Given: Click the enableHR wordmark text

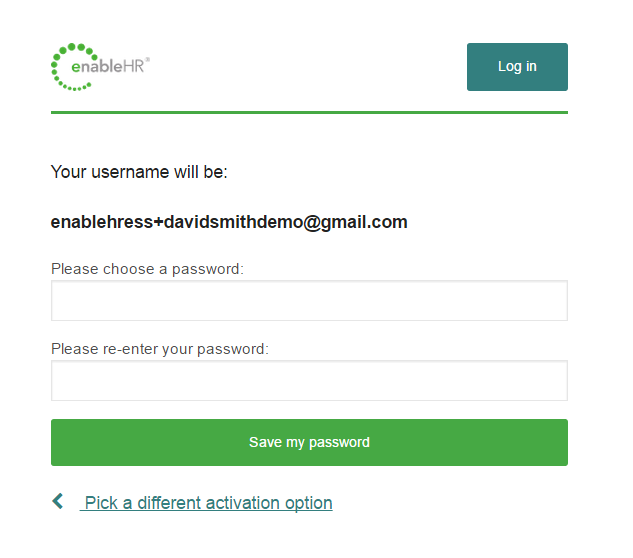Looking at the screenshot, I should (108, 66).
